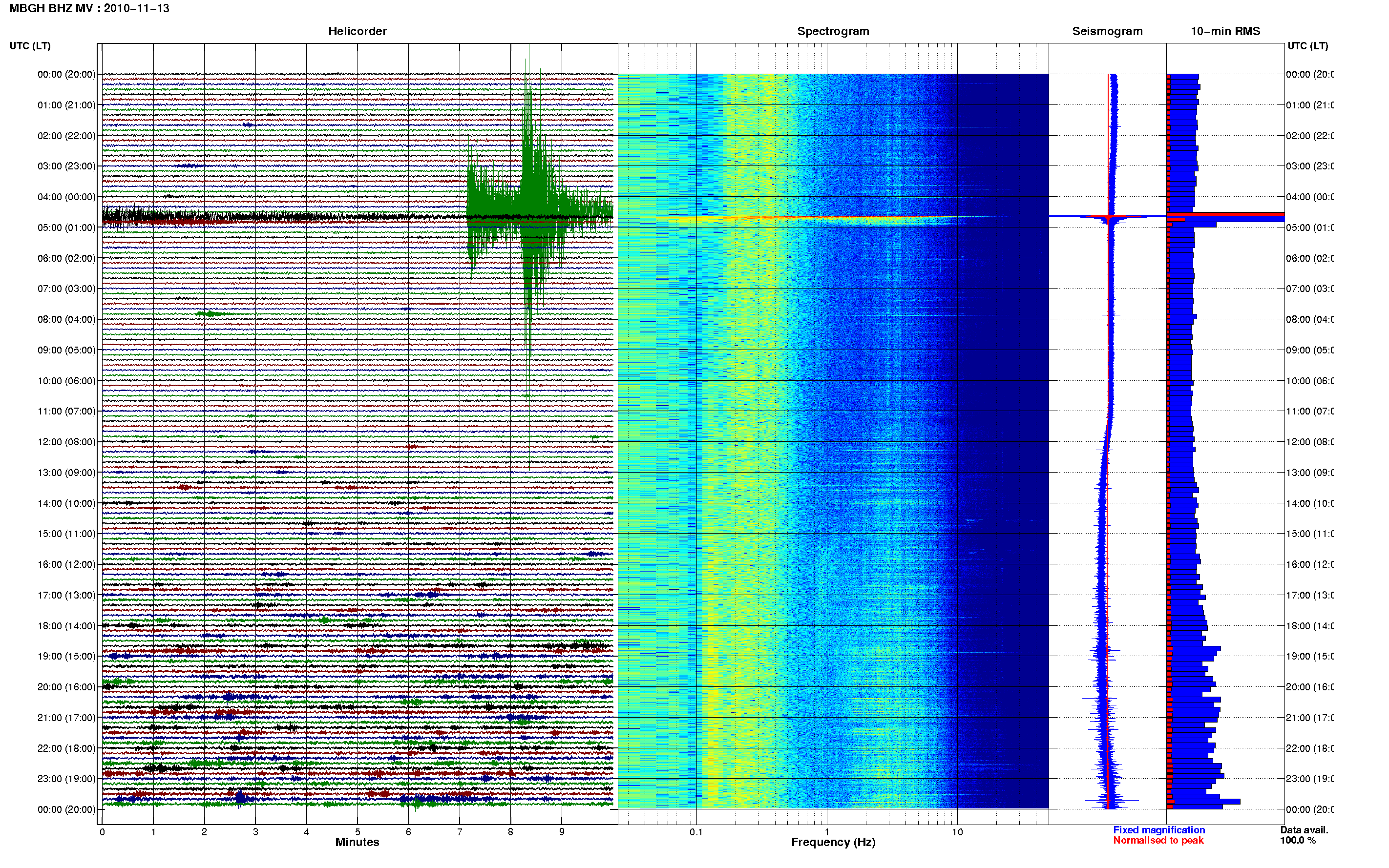Click the tallest RMS bar near 04:40
Viewport: 1389px width, 868px height.
[x=1225, y=215]
